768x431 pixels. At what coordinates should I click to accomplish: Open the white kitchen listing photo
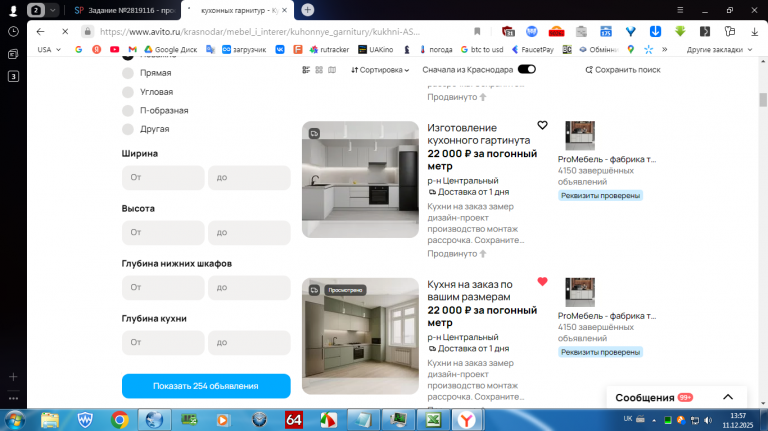coord(360,179)
